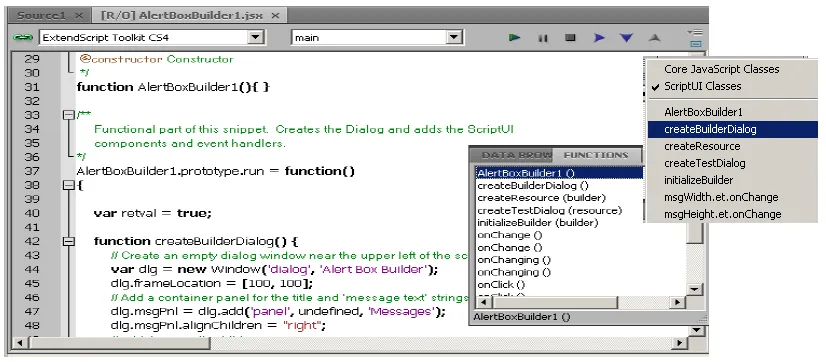The width and height of the screenshot is (826, 362).
Task: Click the Functions panel status text AlertBoxBuilder1 ()
Action: [522, 317]
